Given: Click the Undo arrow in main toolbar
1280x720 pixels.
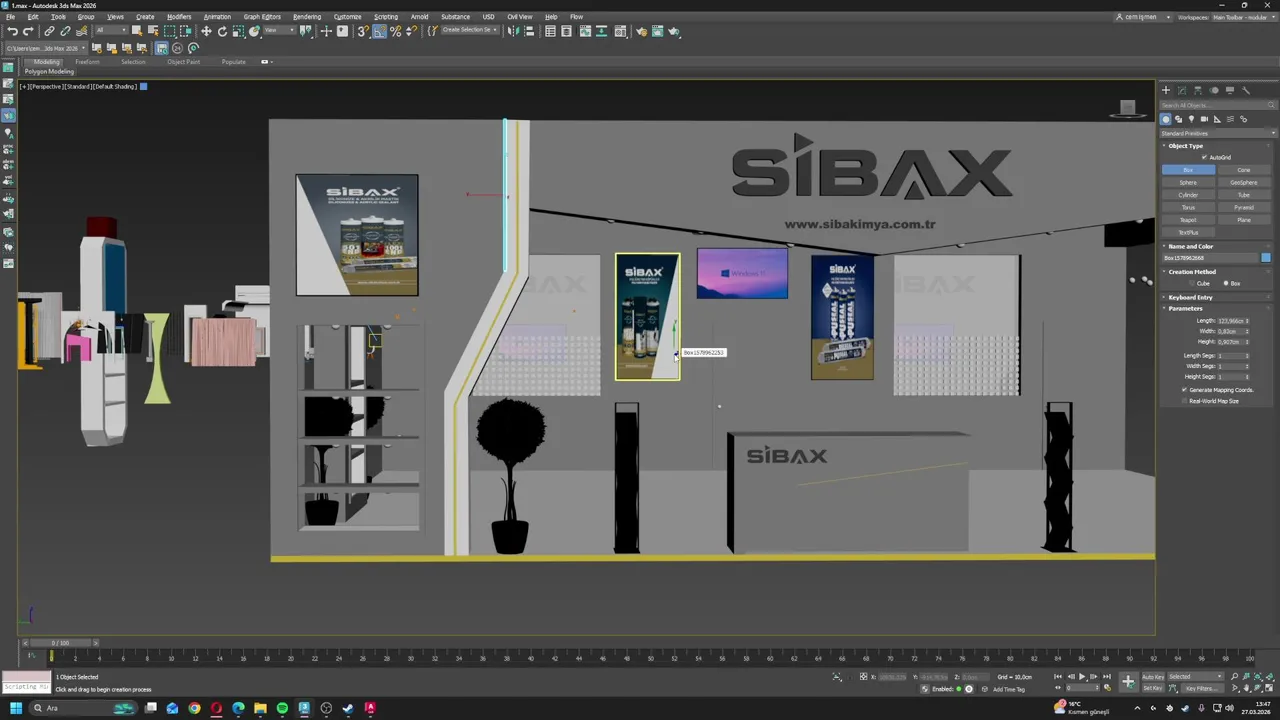Looking at the screenshot, I should tap(12, 31).
